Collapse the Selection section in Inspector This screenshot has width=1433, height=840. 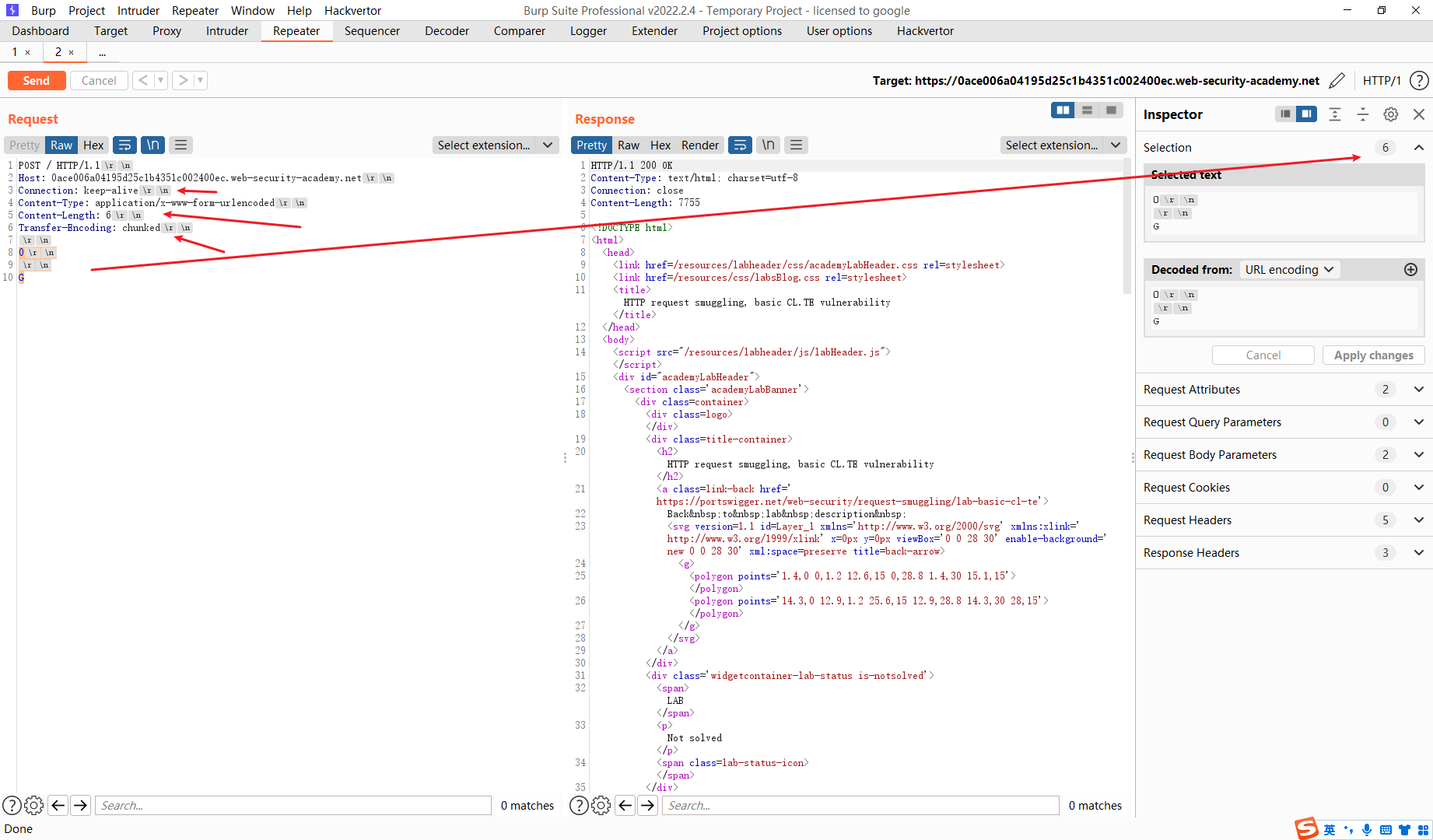point(1418,147)
